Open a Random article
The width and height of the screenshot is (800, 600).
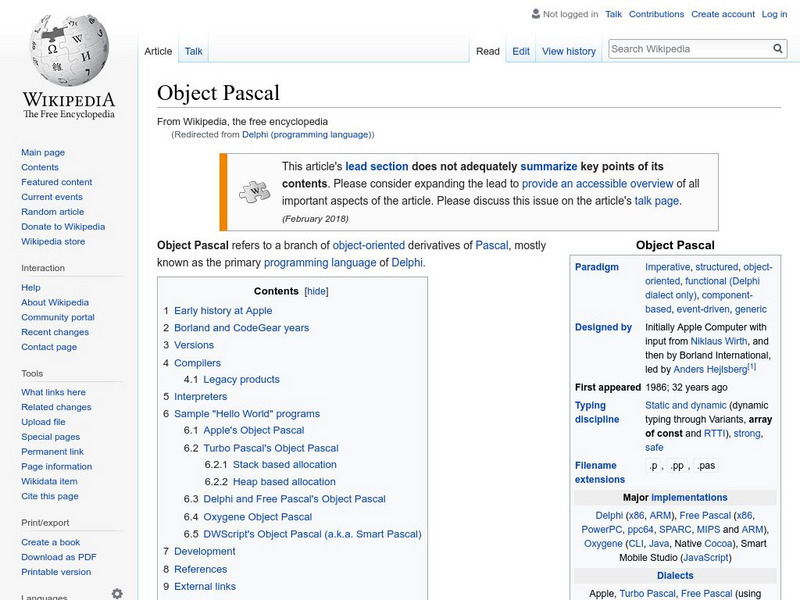[53, 211]
